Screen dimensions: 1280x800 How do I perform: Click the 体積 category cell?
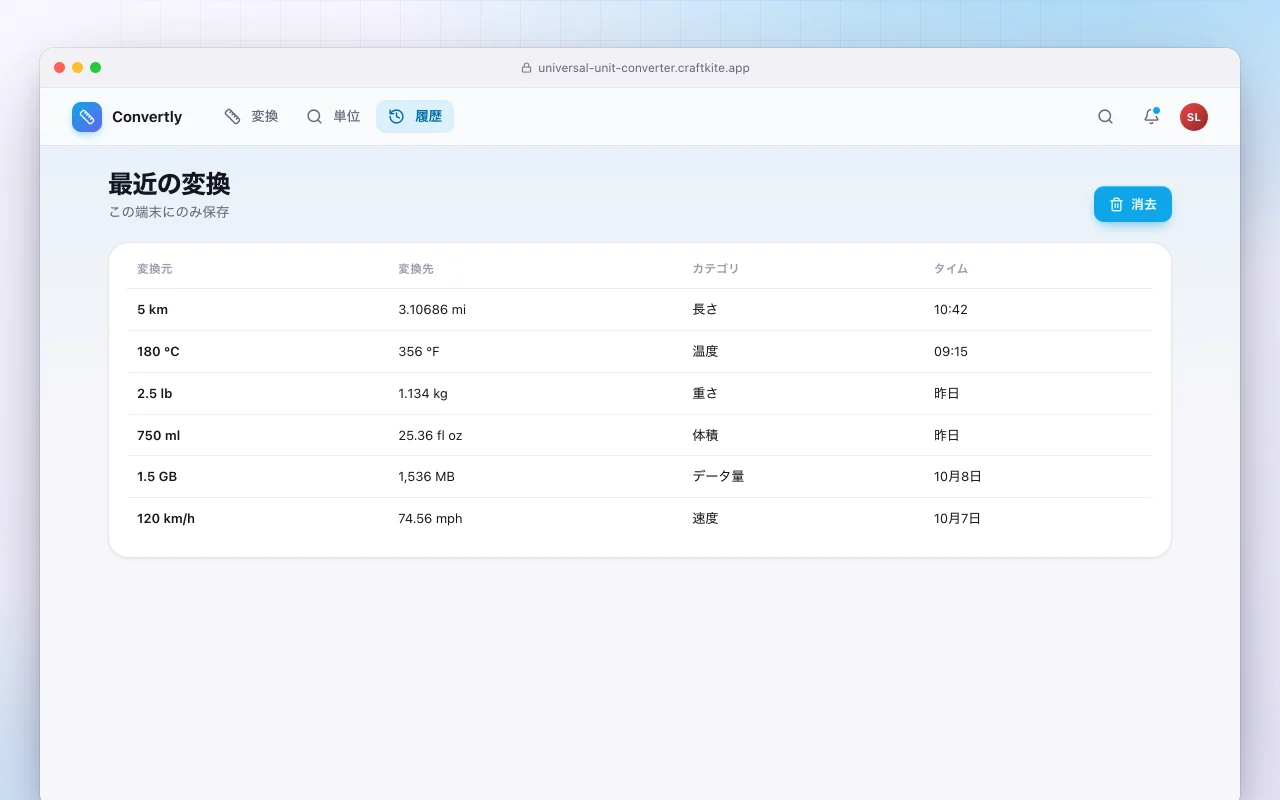click(705, 436)
